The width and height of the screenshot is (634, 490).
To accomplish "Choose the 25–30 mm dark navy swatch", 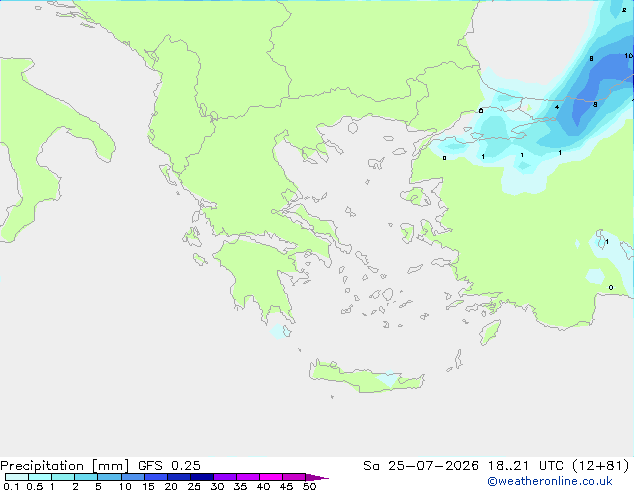I will pos(202,477).
